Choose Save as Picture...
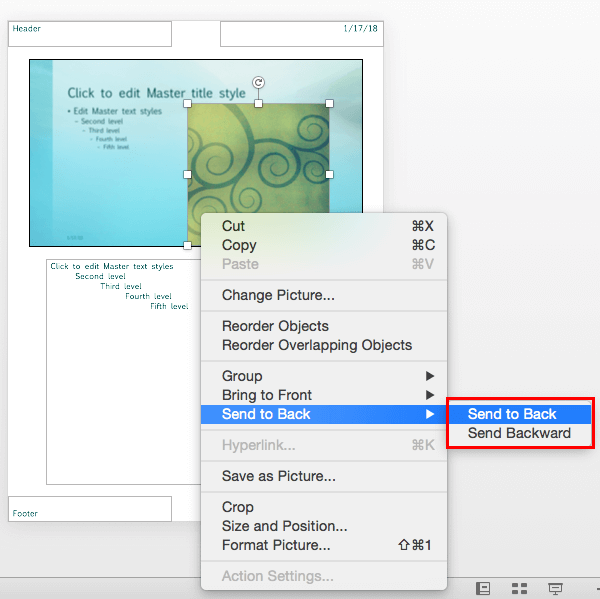Viewport: 600px width, 599px height. [x=278, y=476]
